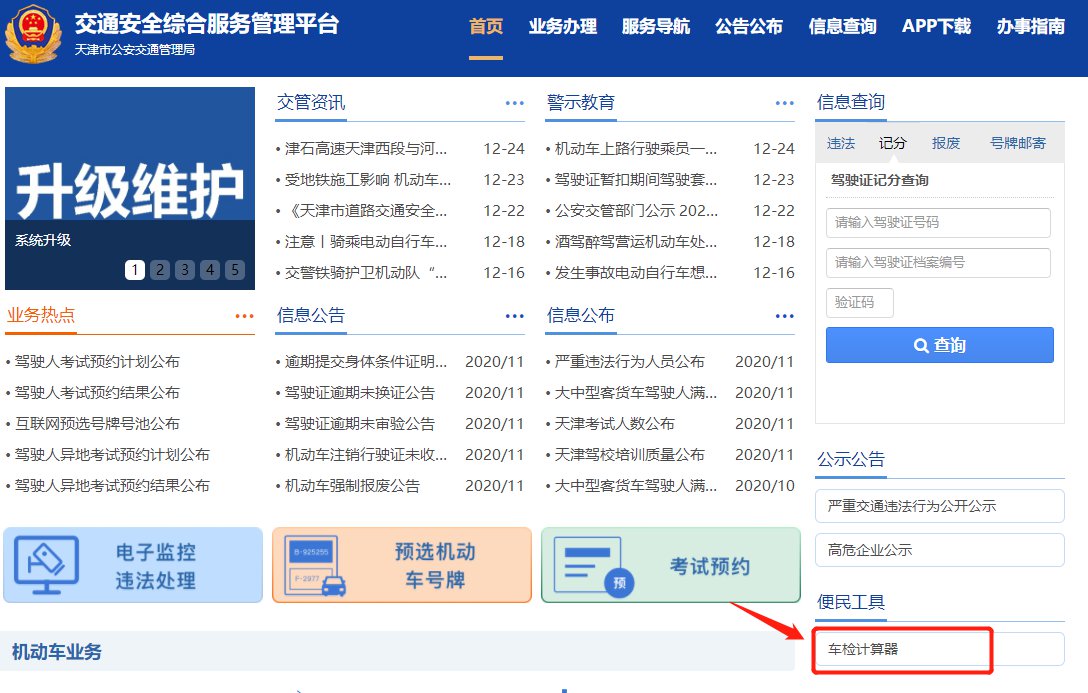Open the 电子监控违法处理 icon tile
1088x693 pixels.
[133, 566]
